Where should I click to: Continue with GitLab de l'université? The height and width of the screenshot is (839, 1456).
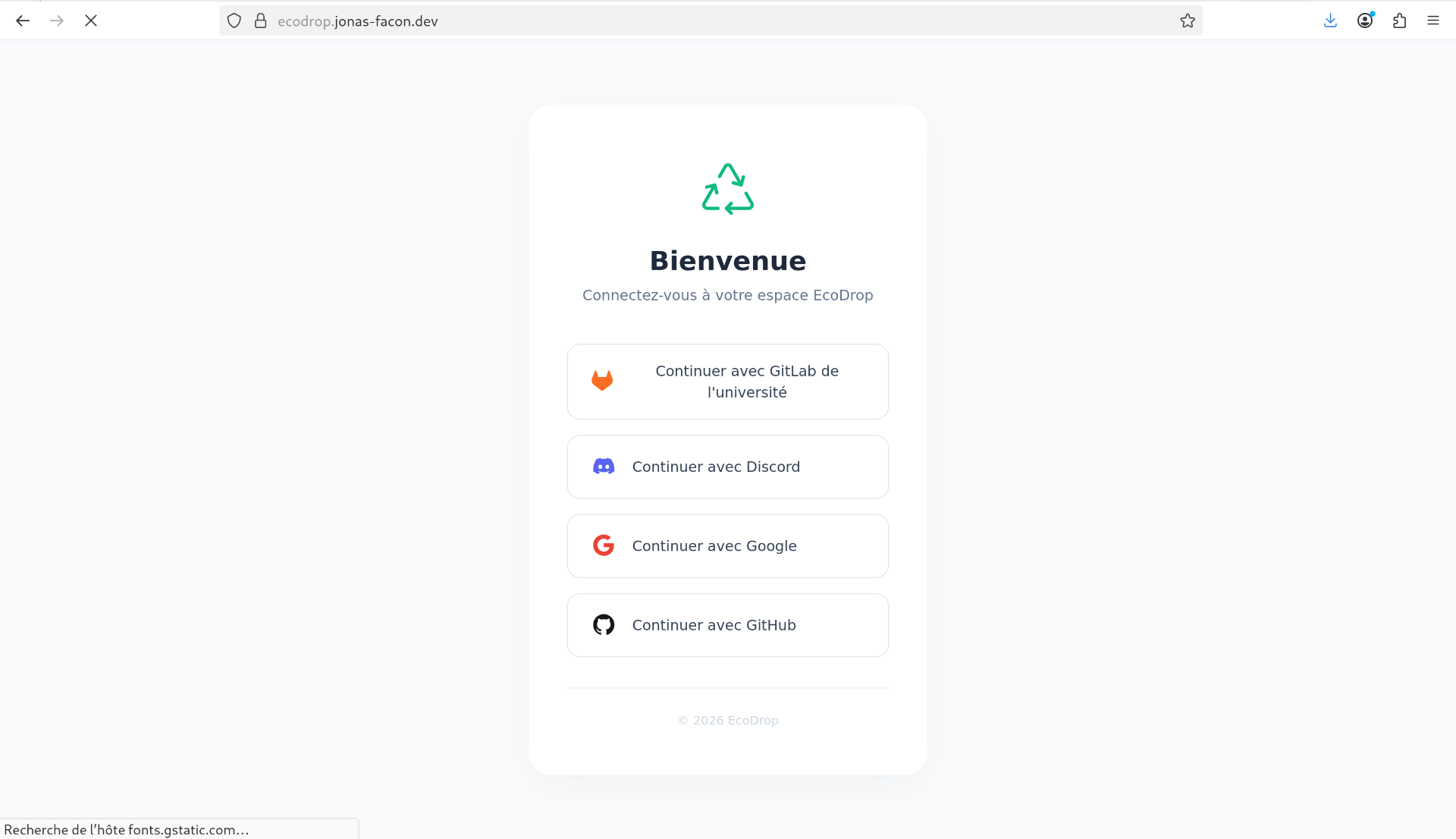pos(728,382)
